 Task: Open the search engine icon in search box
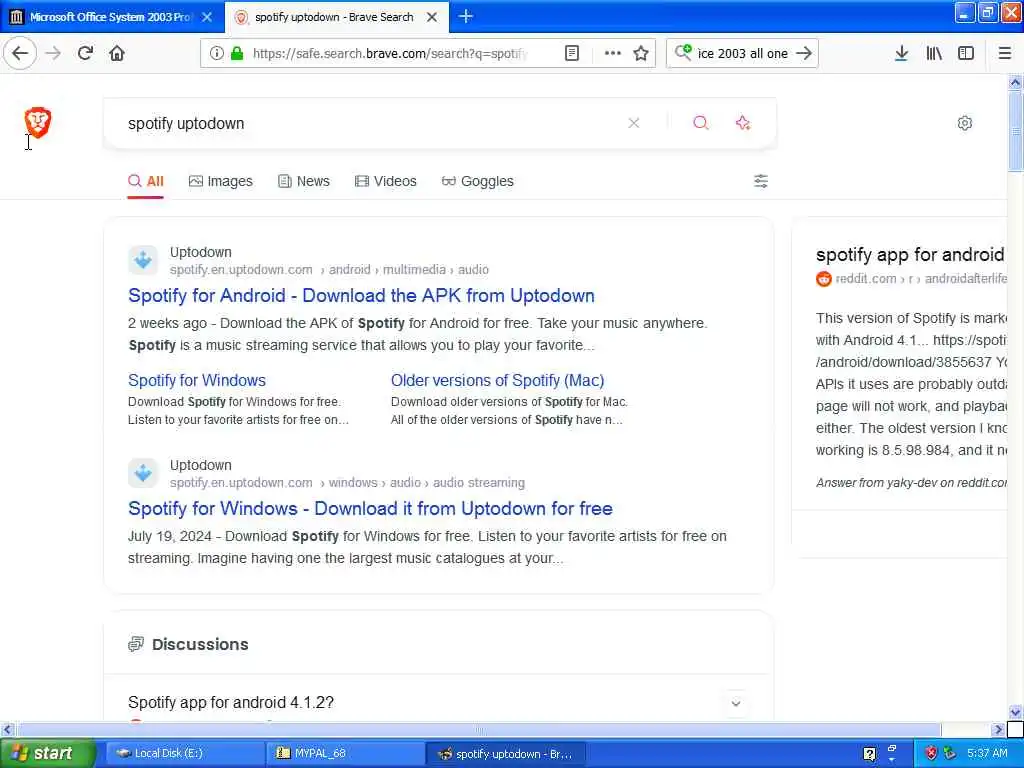(683, 52)
